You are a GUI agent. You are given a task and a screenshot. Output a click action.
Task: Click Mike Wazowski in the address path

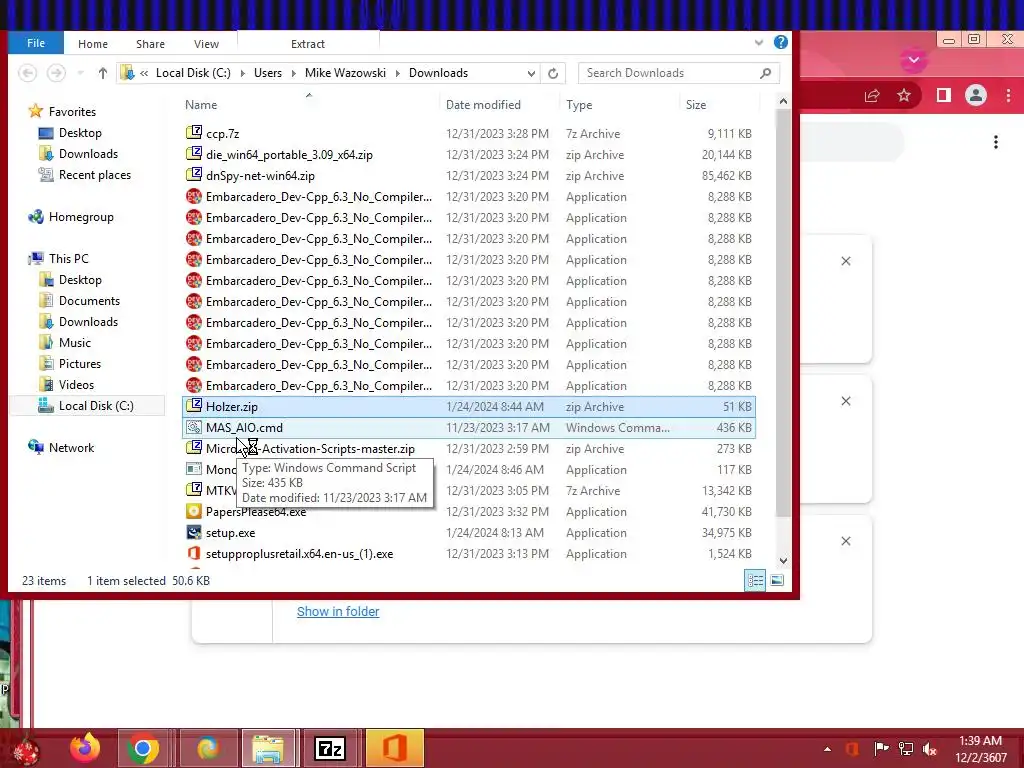pos(345,72)
